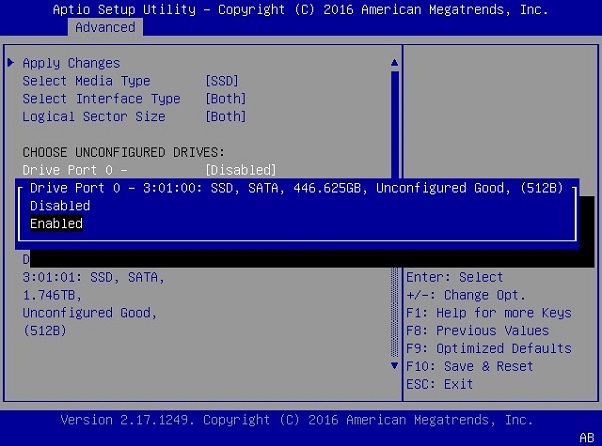Click the arrow icon beside Apply Changes

click(11, 63)
